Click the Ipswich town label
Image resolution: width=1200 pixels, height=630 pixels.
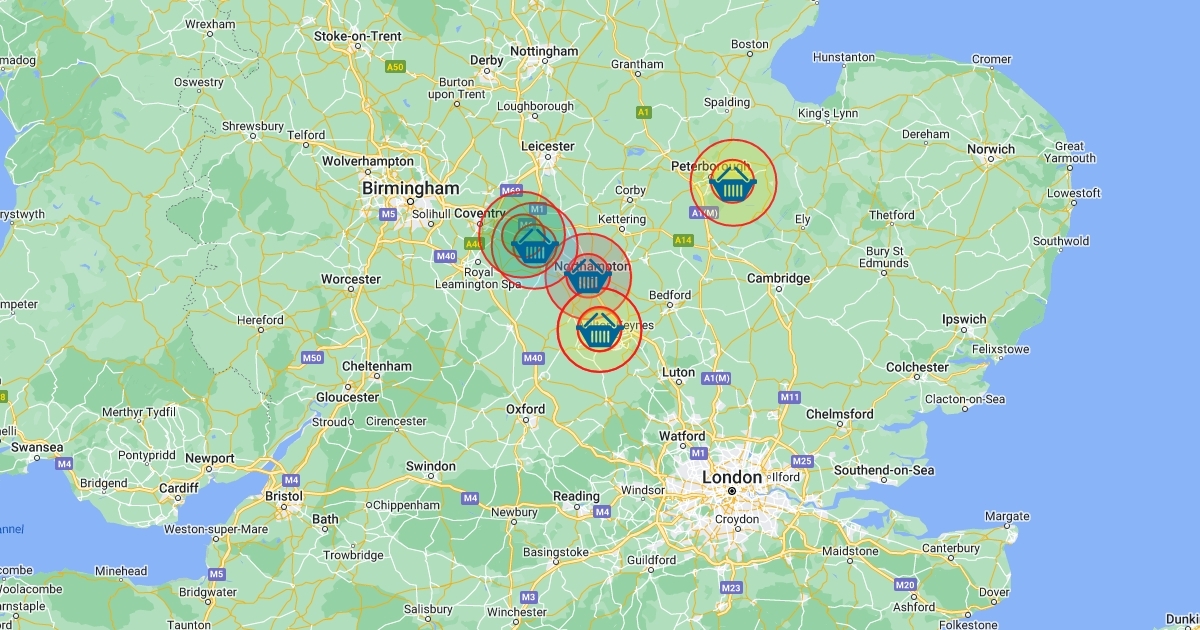(x=964, y=320)
